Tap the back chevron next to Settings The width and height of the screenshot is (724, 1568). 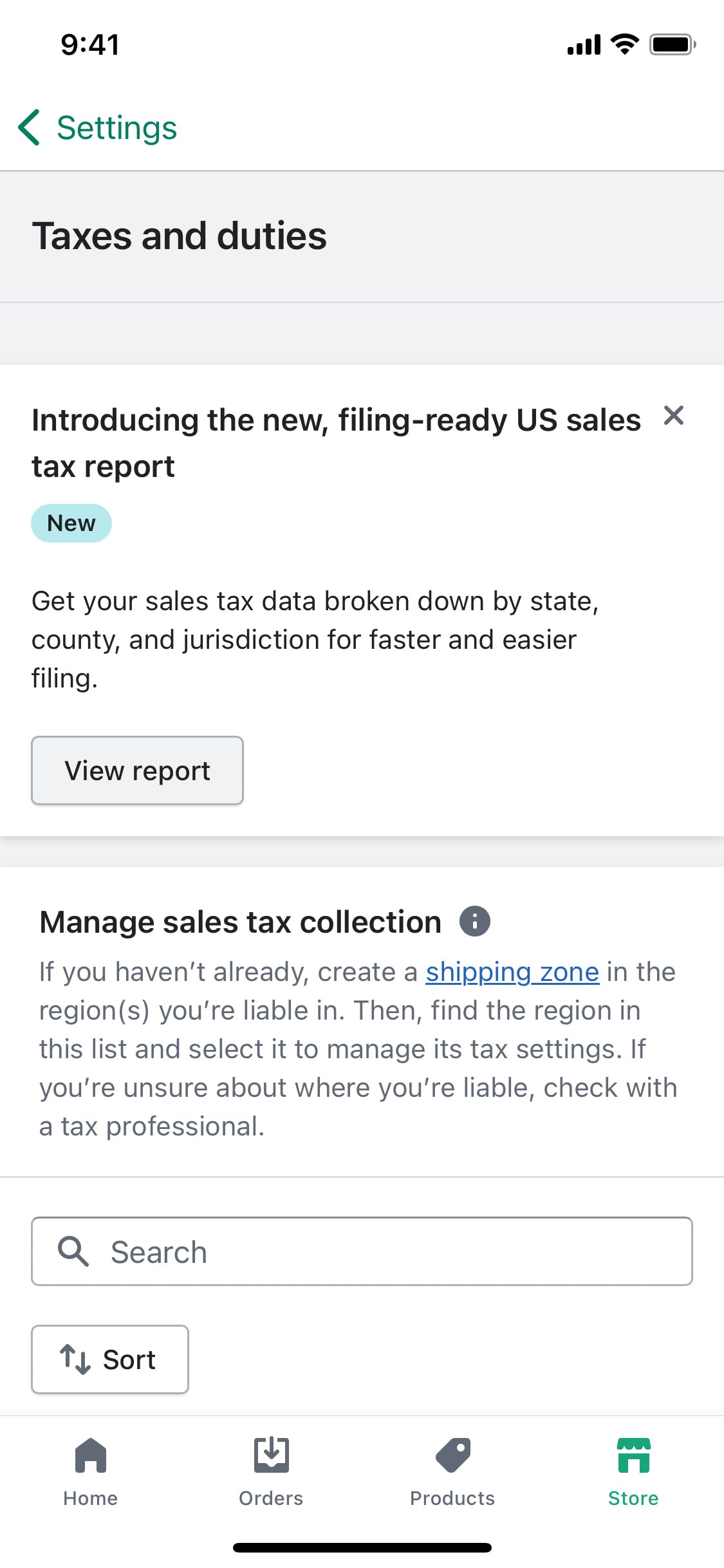[x=29, y=127]
